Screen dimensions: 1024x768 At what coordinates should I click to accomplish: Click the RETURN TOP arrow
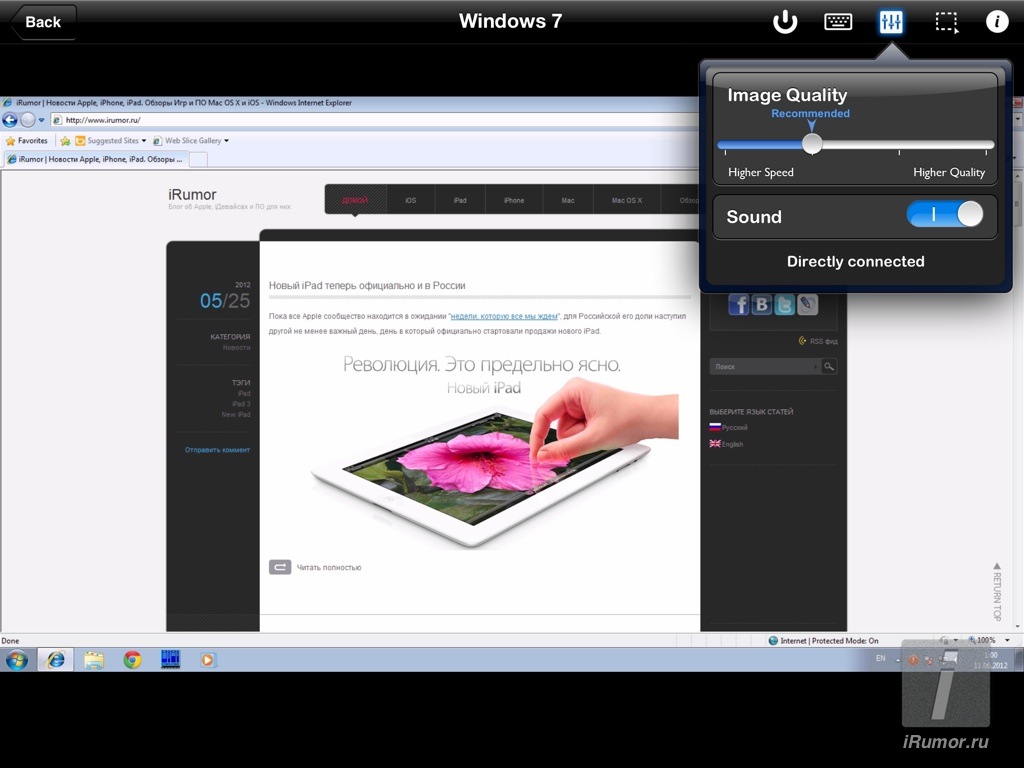click(997, 592)
